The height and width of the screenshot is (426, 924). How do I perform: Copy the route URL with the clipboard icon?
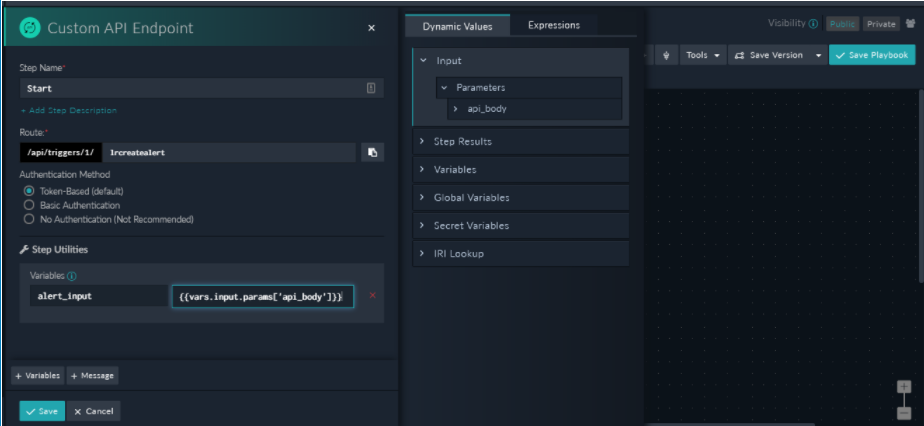click(372, 152)
